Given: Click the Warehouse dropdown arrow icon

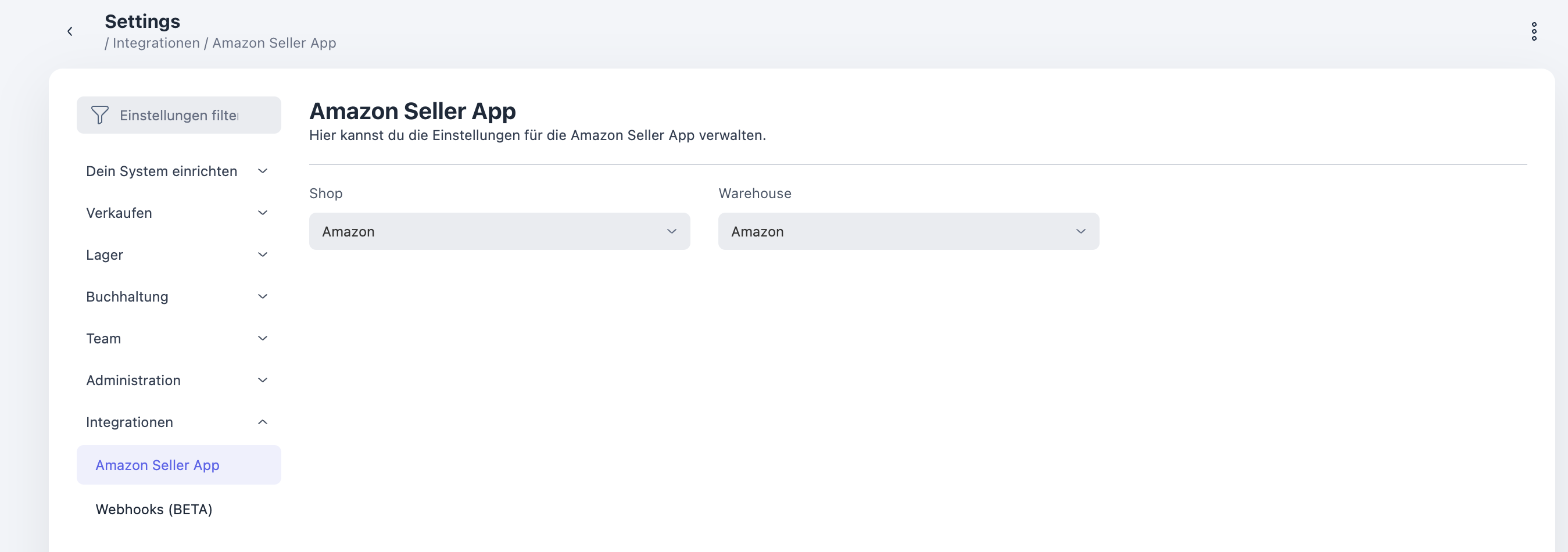Looking at the screenshot, I should 1080,231.
